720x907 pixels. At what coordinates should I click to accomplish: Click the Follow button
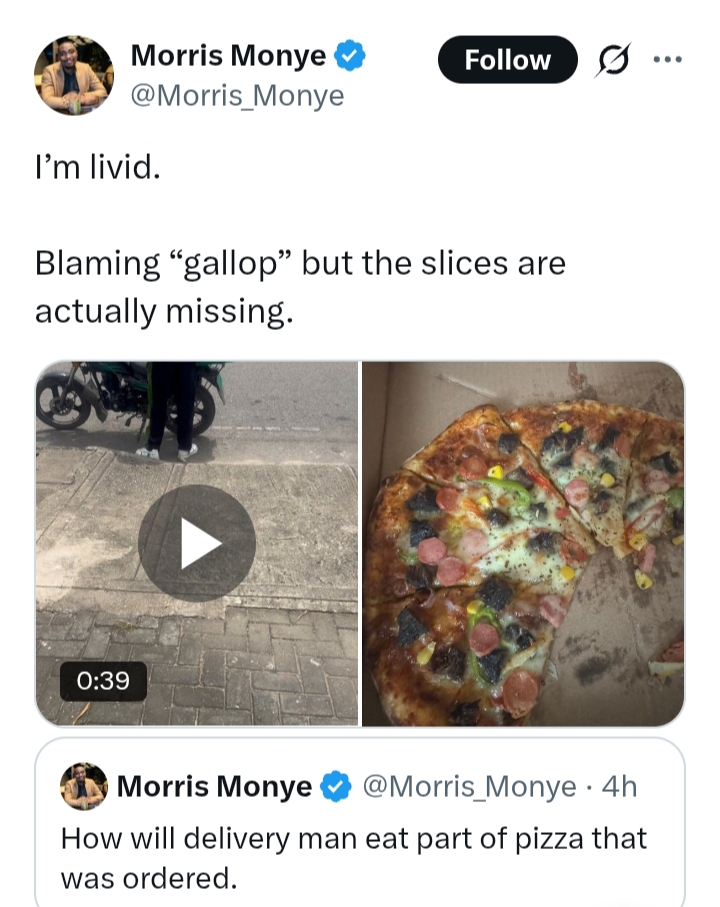tap(507, 60)
